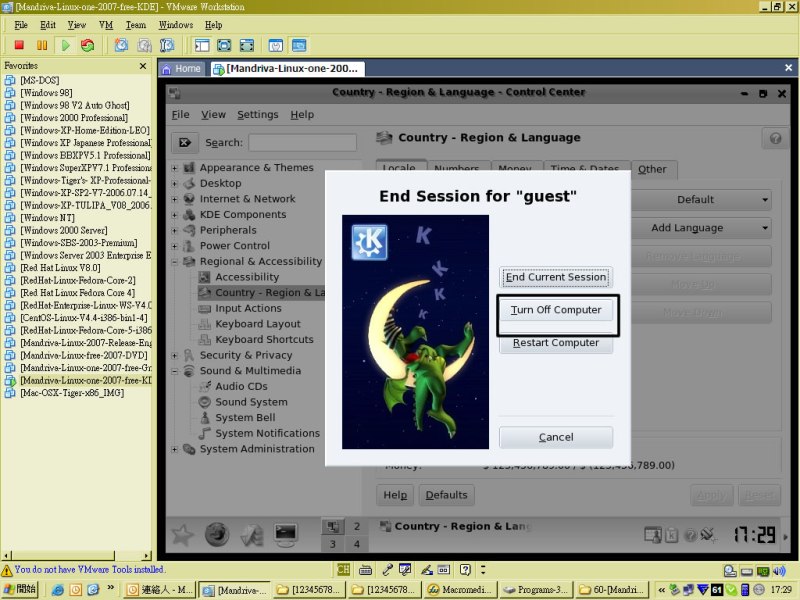The image size is (800, 600).
Task: Toggle the sidebar panel view icon in VMware toolbar
Action: (202, 45)
